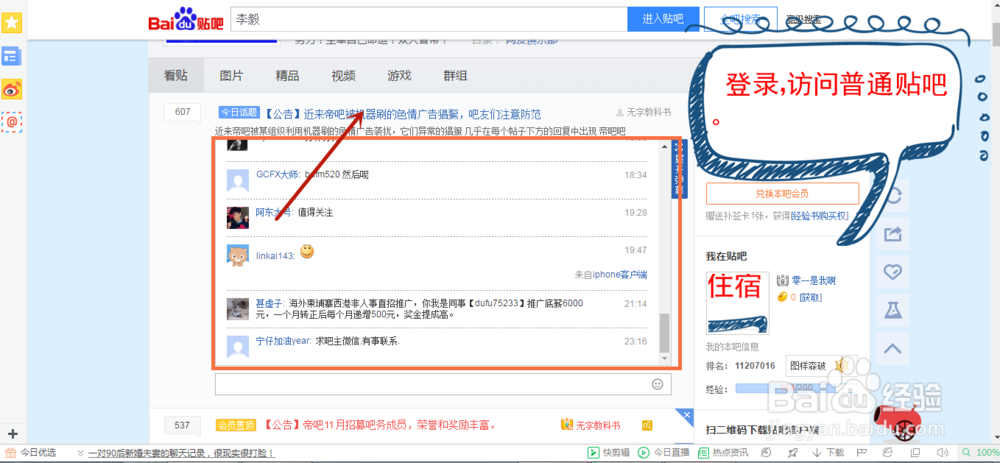This screenshot has width=1000, height=463.
Task: Click the 获取 link beside the coin
Action: [811, 297]
